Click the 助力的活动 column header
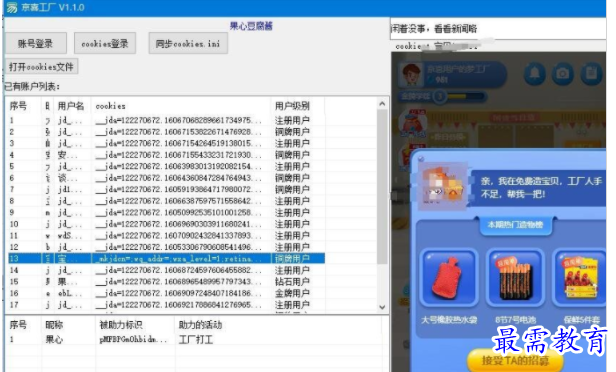616x372 pixels. pyautogui.click(x=278, y=325)
